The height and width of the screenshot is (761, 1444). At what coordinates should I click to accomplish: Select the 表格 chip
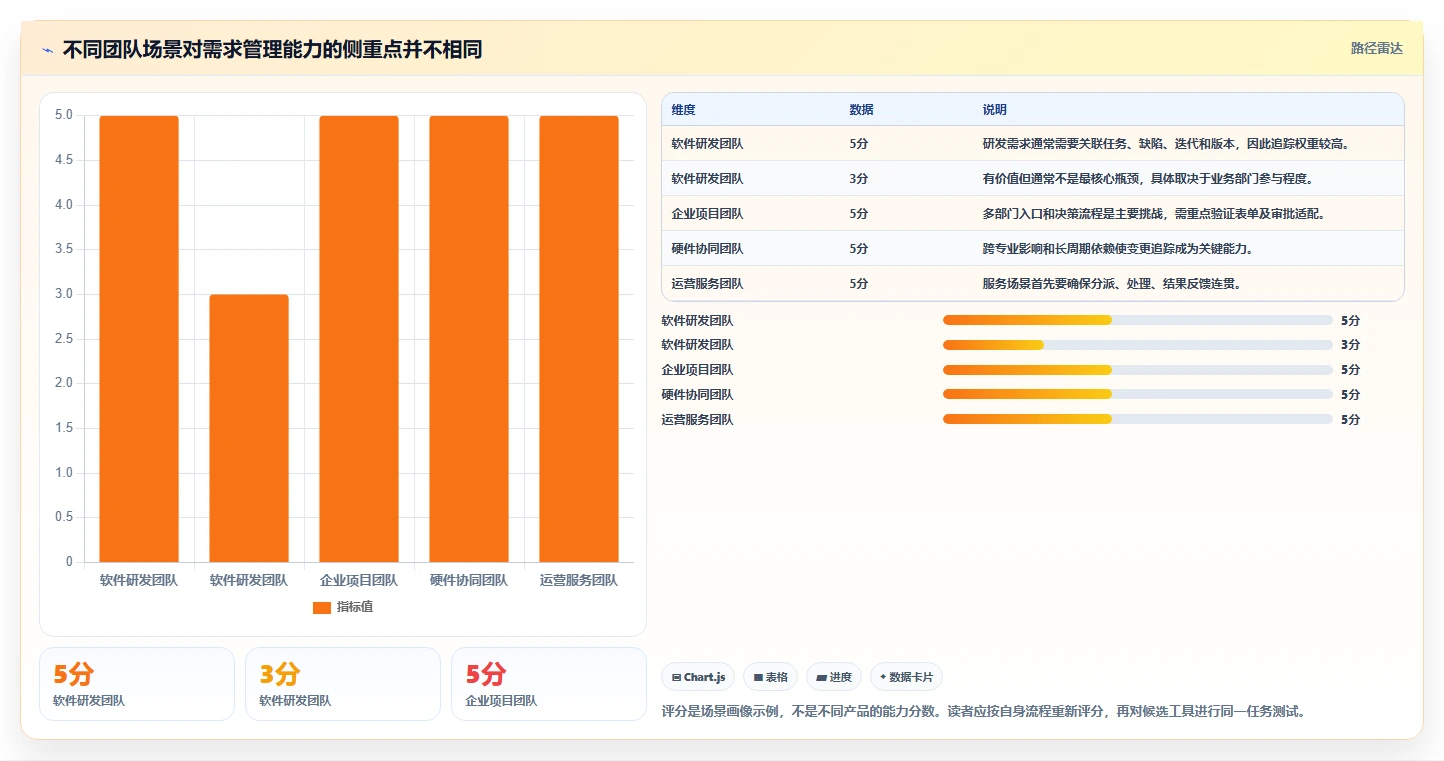coord(770,677)
